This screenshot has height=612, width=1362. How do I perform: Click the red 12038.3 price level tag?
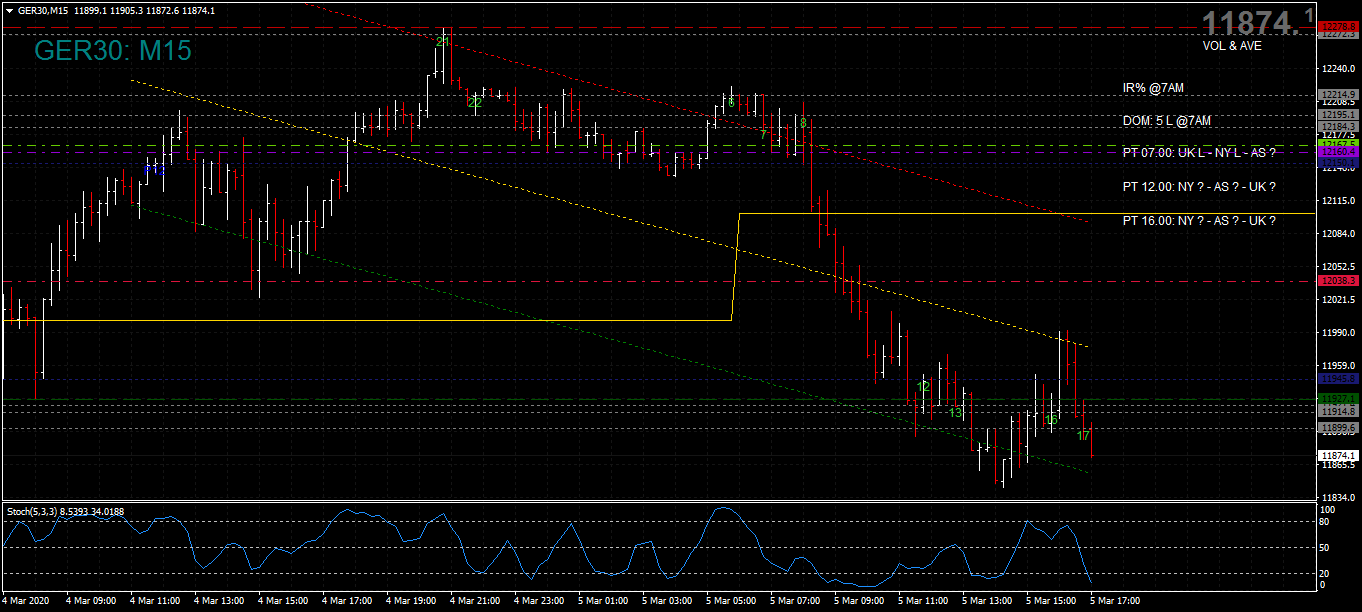pos(1336,281)
